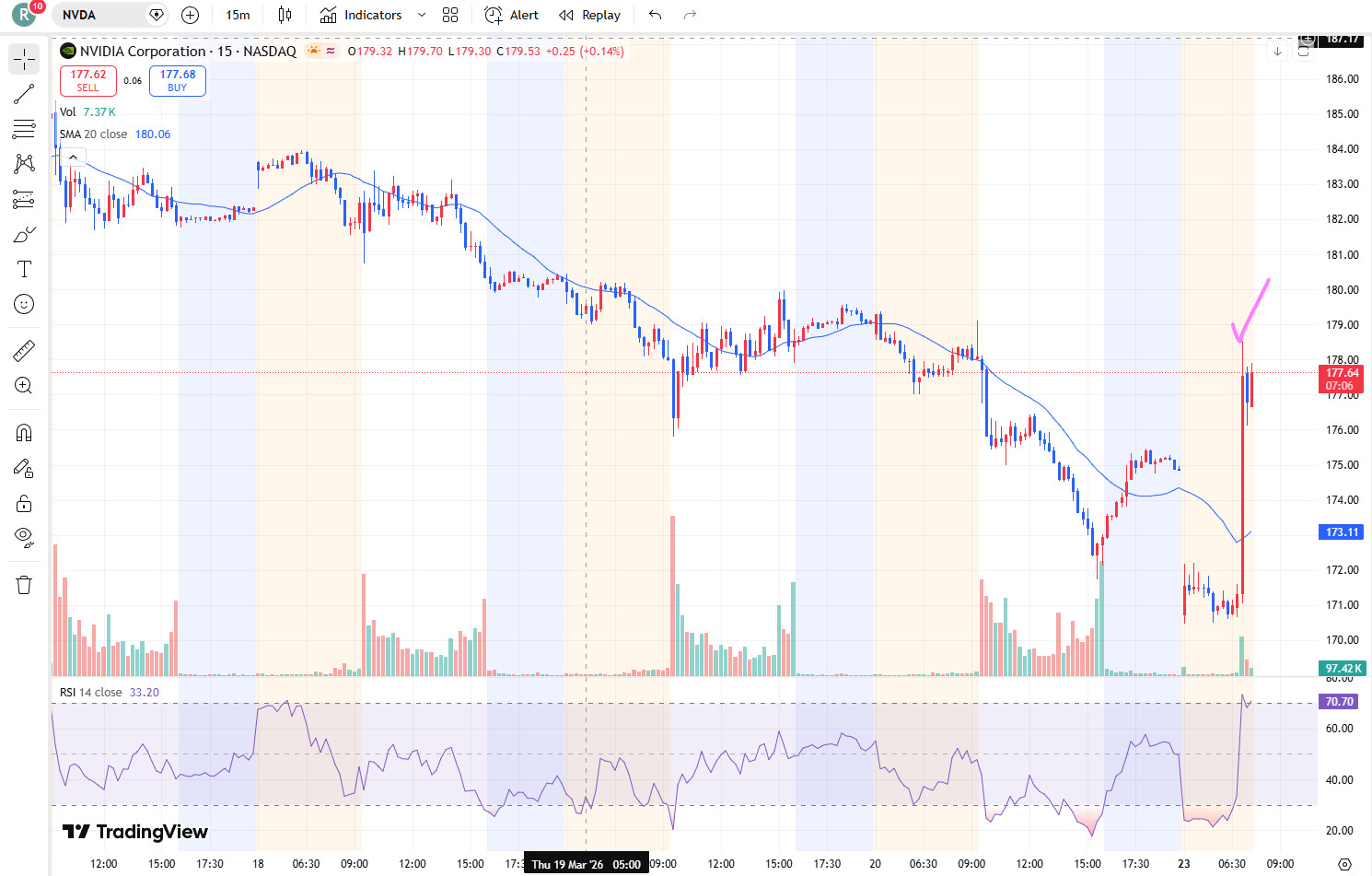Click the Thu 19 Mar '26 date label

pos(586,864)
